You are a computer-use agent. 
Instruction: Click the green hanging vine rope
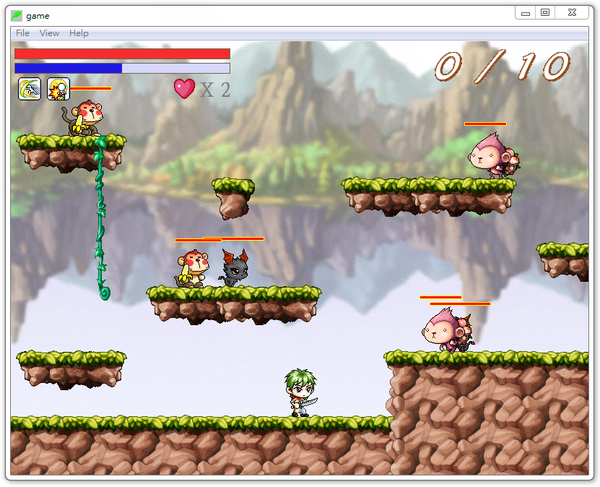tap(101, 218)
